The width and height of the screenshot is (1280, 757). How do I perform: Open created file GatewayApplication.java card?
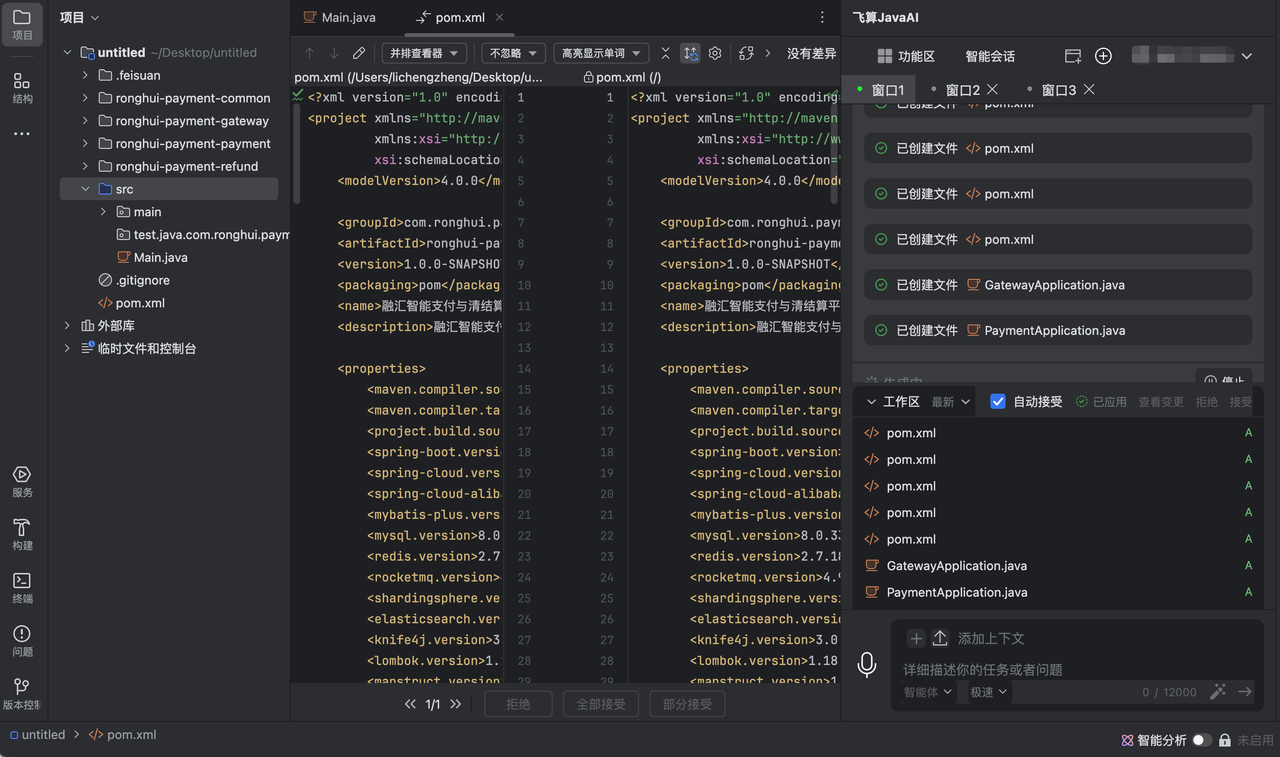(1058, 285)
